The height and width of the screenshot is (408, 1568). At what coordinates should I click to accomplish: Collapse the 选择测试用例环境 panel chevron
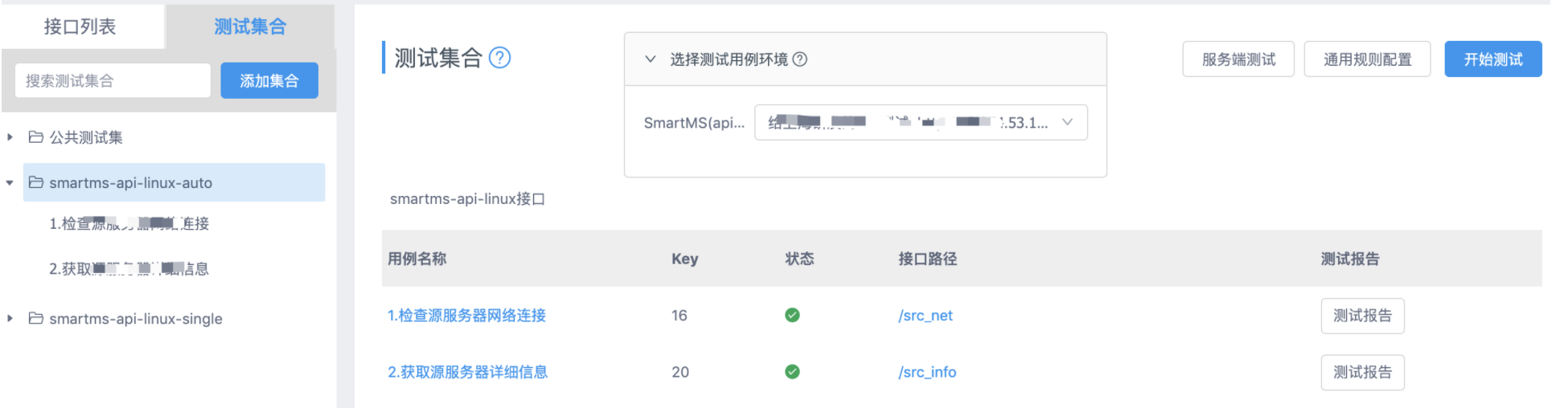pos(651,59)
